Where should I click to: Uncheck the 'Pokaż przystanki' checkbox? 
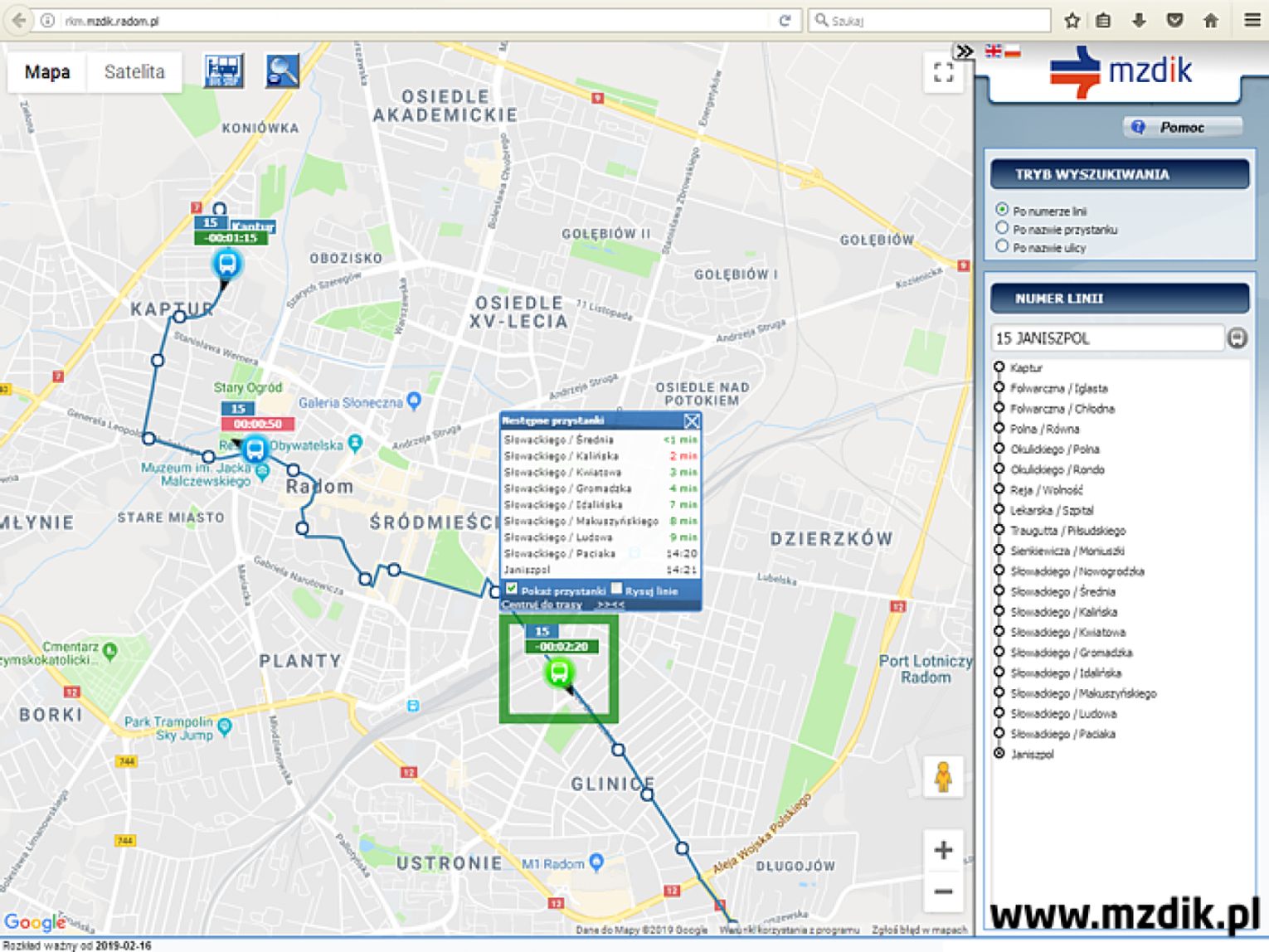click(512, 590)
